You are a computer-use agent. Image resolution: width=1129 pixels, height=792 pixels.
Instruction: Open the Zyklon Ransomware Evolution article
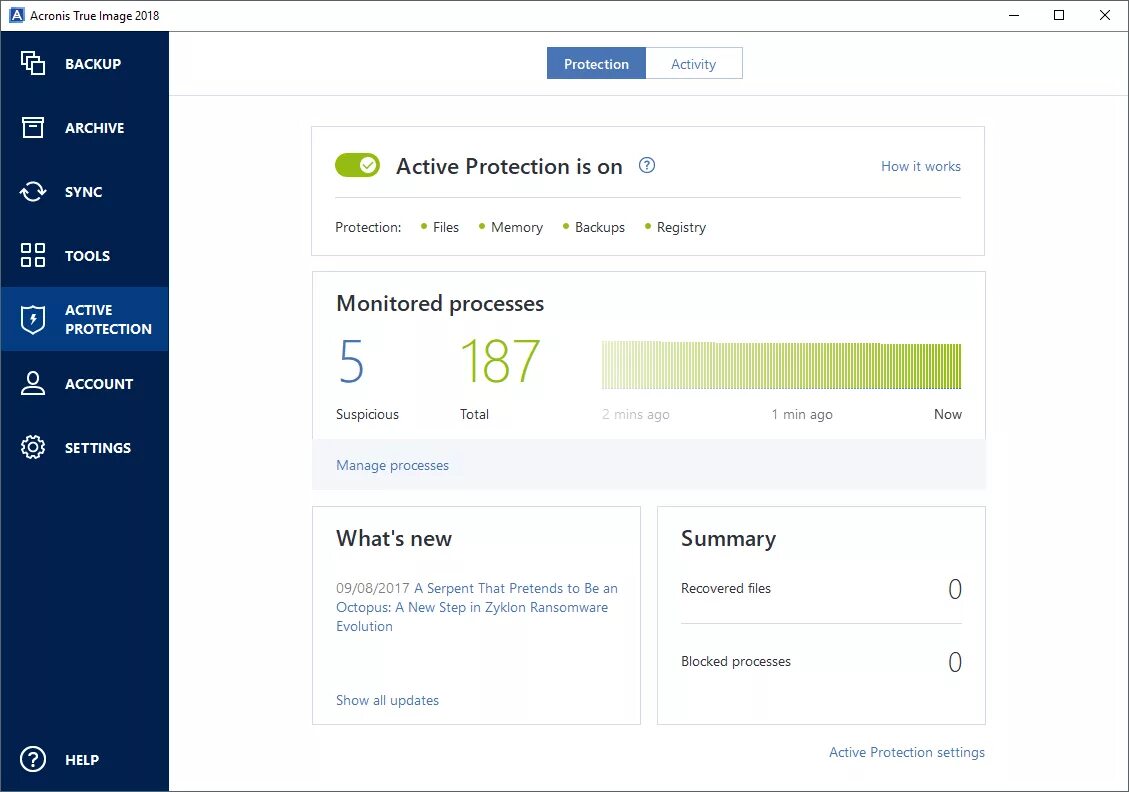[477, 607]
